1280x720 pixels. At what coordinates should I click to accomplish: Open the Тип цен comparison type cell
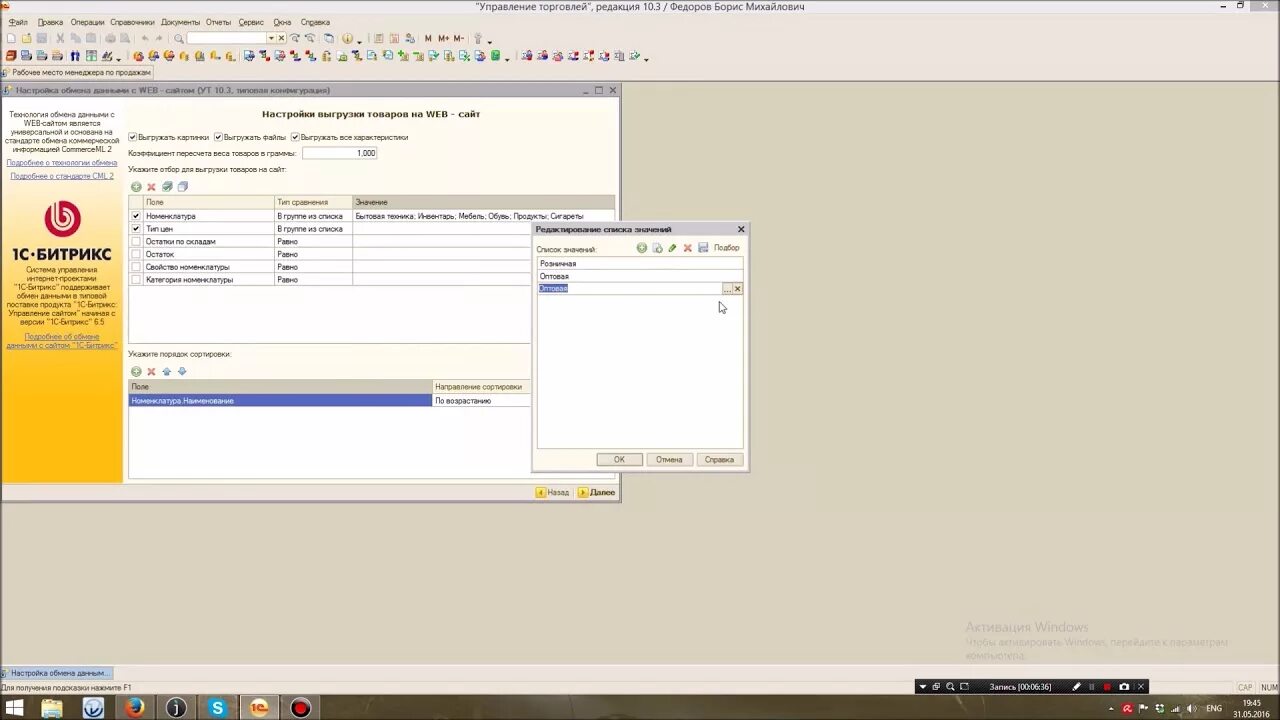click(313, 229)
